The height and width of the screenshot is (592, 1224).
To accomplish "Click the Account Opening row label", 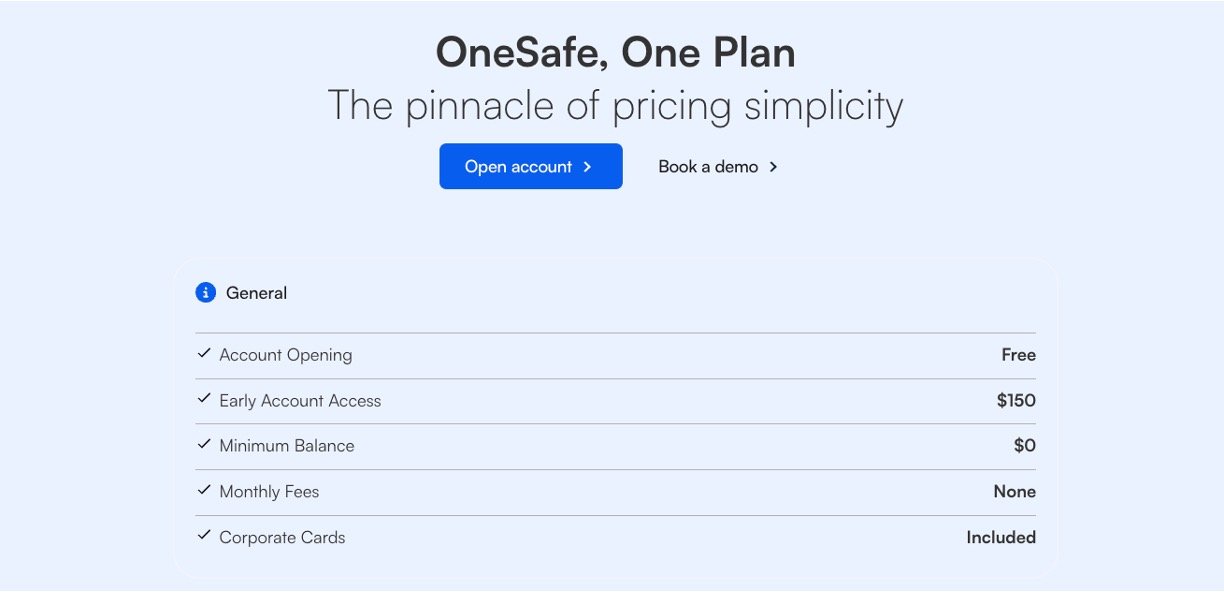I will pyautogui.click(x=286, y=355).
